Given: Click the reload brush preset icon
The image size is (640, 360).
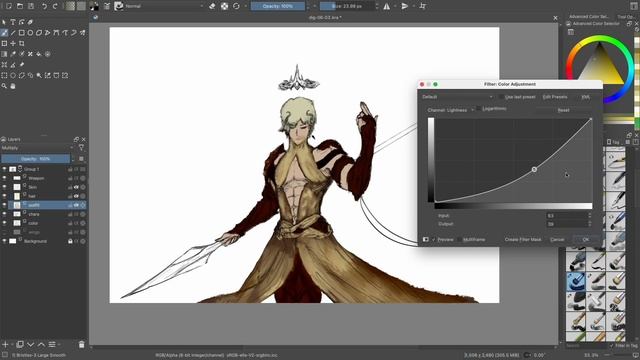Looking at the screenshot, I should [236, 6].
